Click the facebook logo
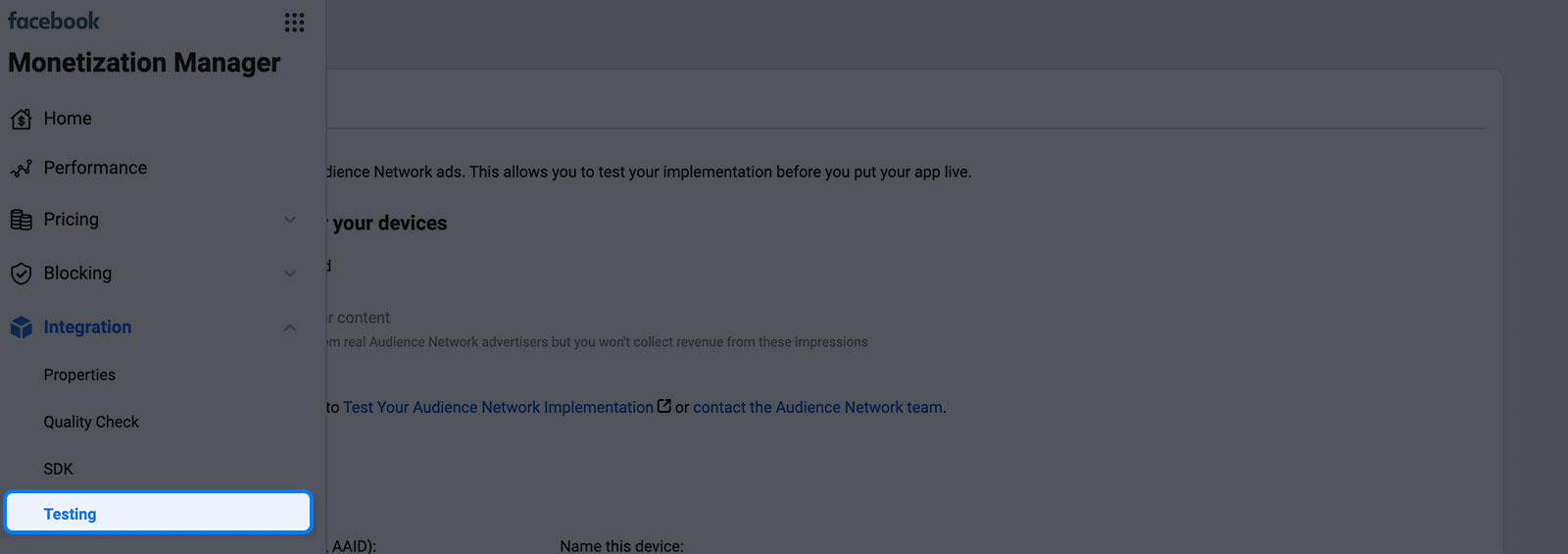This screenshot has width=1568, height=554. click(x=54, y=21)
